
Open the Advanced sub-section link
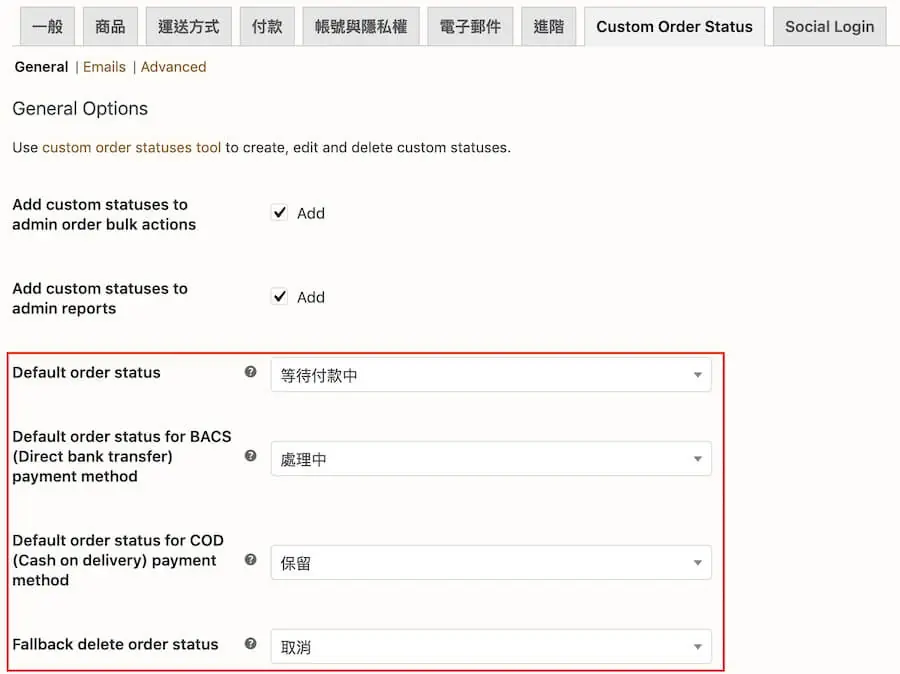coord(173,67)
